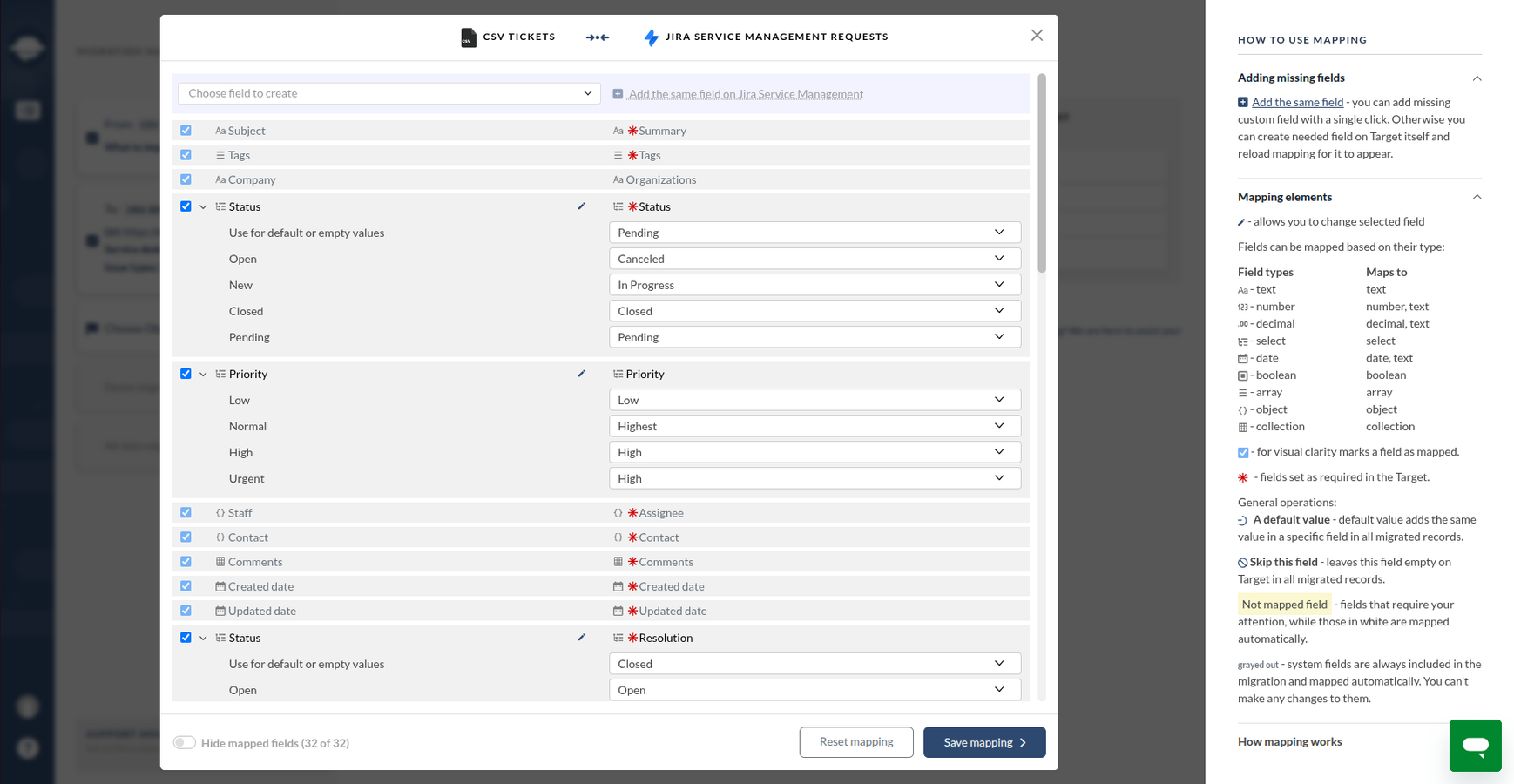Open the Status default values dropdown set to Pending
Screen dimensions: 1514x784
pos(814,233)
